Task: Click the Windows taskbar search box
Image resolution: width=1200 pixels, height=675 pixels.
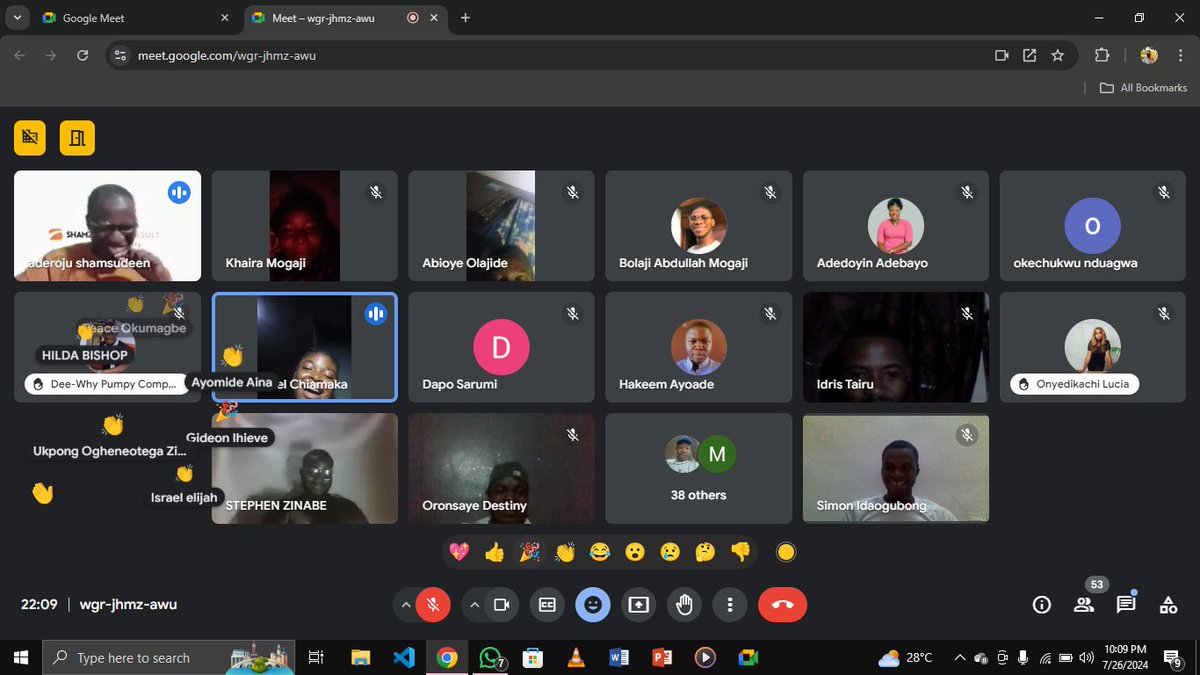Action: [168, 657]
